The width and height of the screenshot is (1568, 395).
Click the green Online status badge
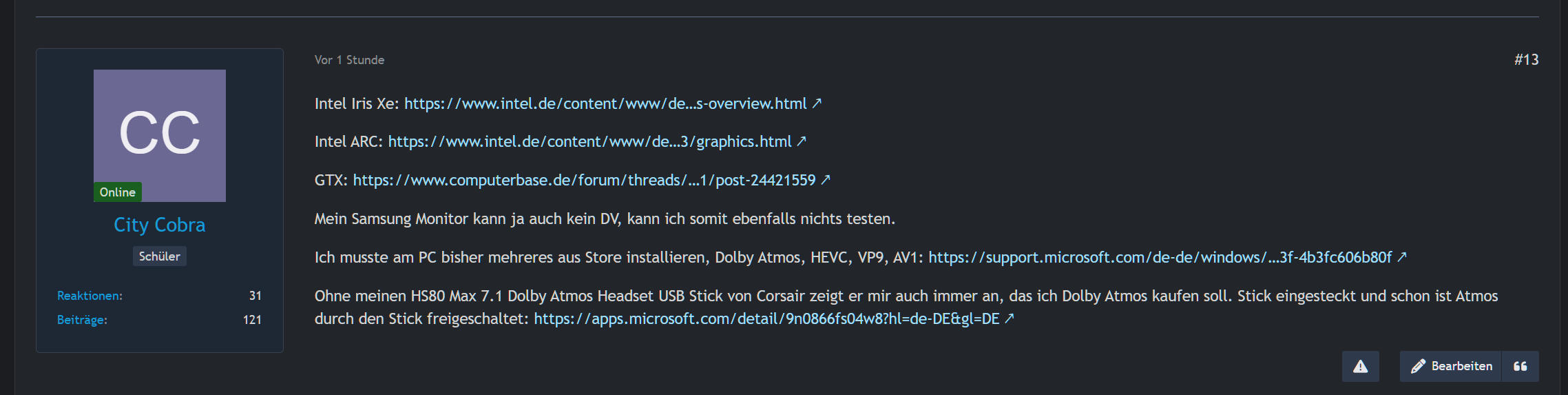[118, 192]
